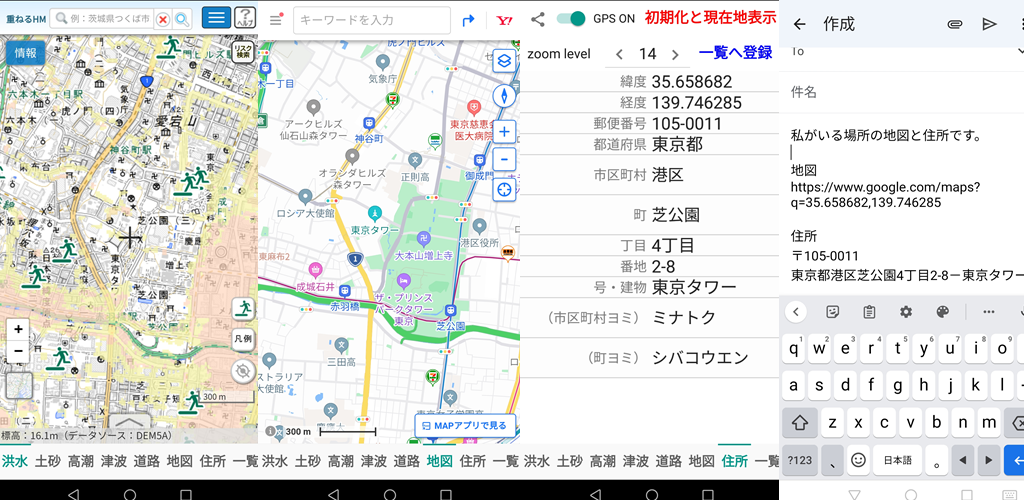Open the red Y! Yahoo icon
This screenshot has width=1024, height=500.
504,20
